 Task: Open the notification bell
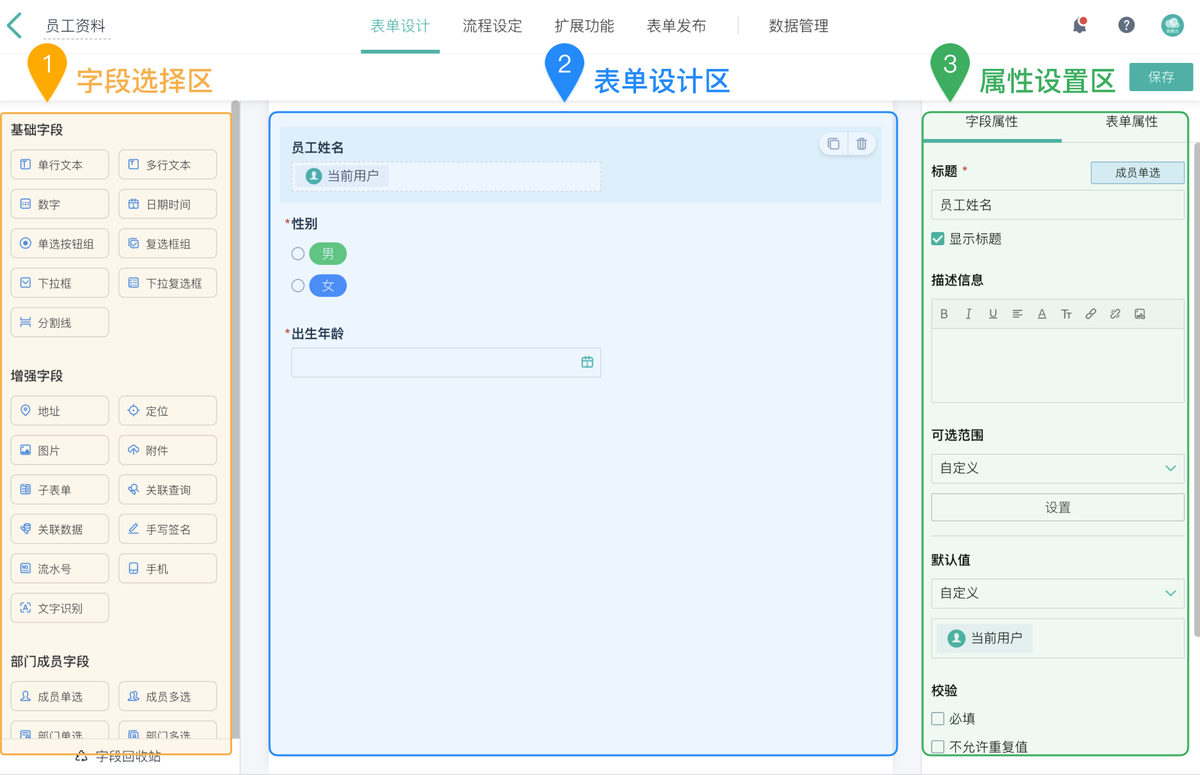tap(1080, 26)
